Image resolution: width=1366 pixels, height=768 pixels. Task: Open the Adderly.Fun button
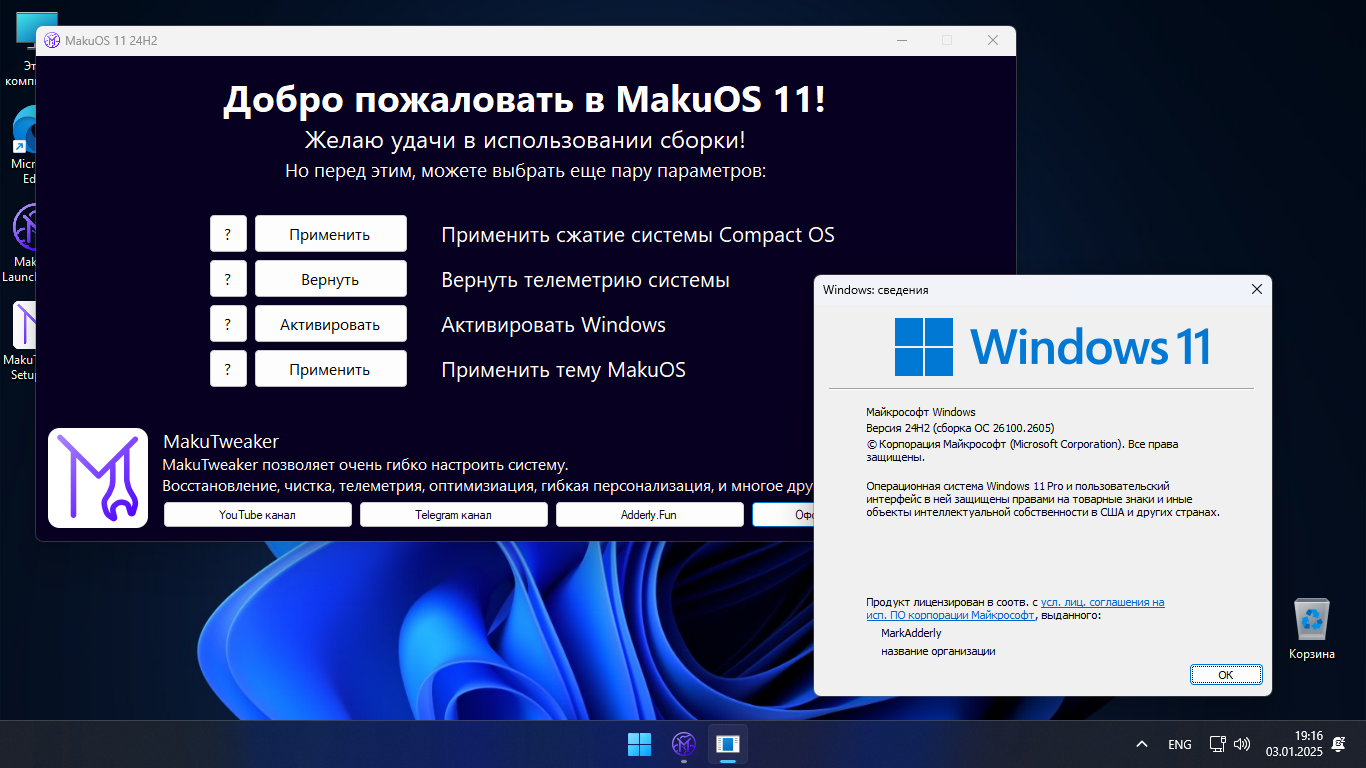point(649,515)
